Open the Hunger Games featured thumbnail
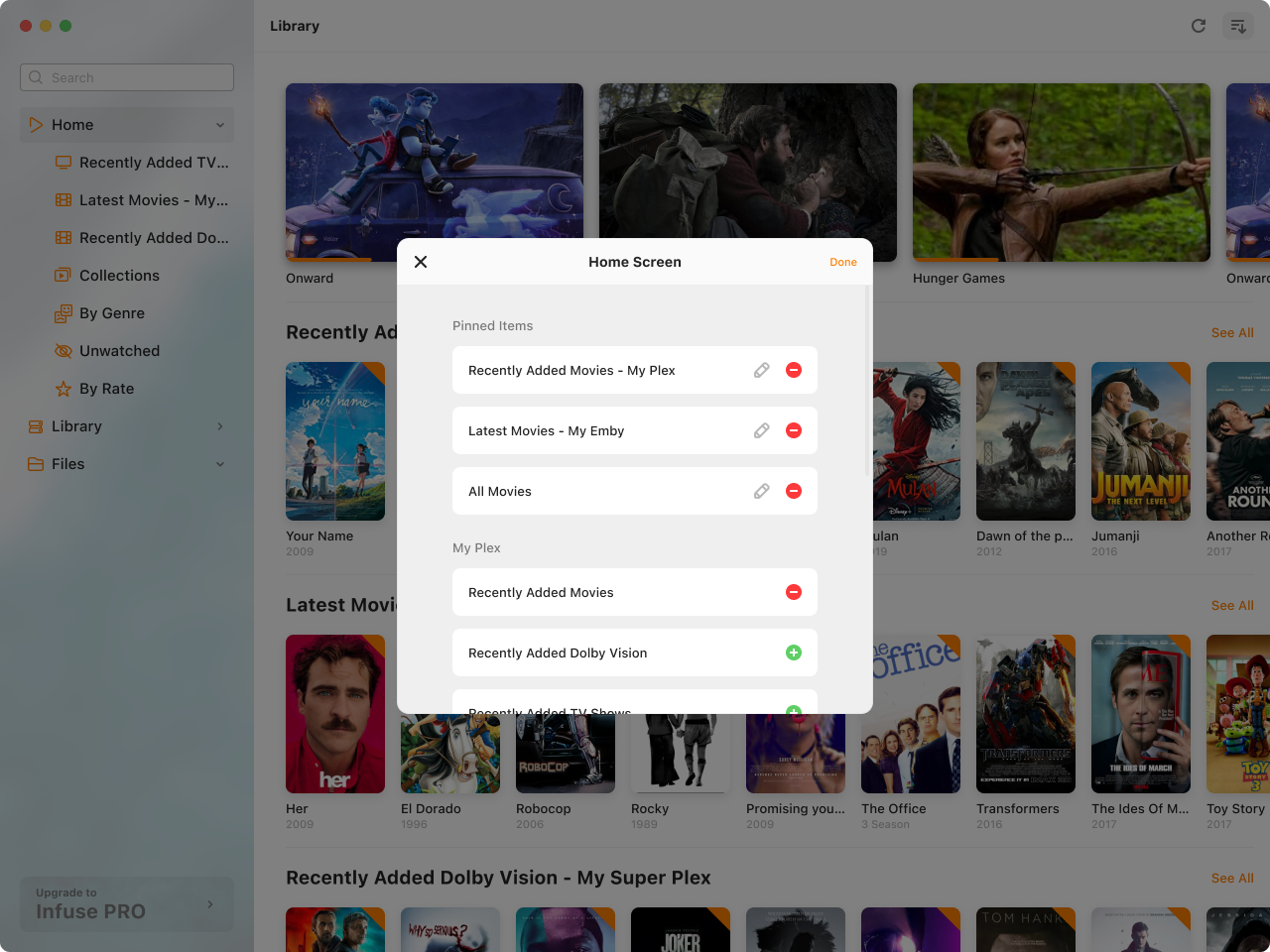 [1062, 173]
